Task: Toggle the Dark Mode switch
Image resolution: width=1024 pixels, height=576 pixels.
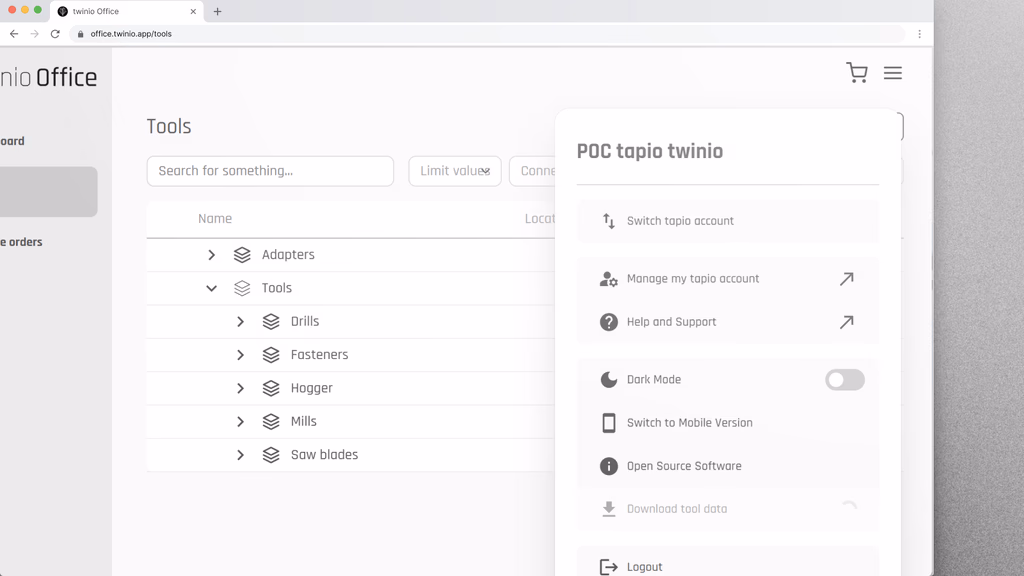Action: click(844, 380)
